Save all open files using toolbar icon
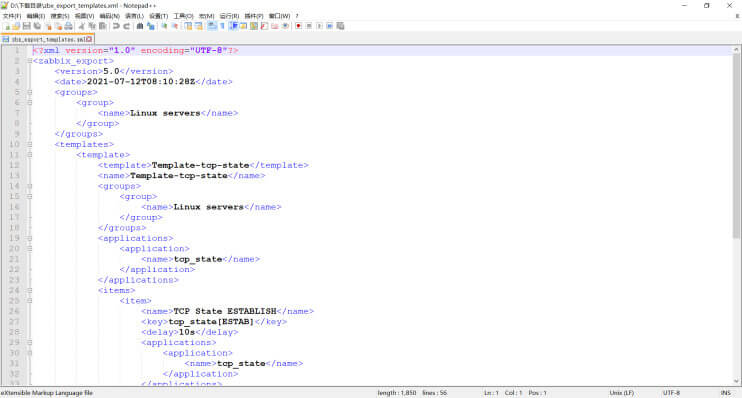The width and height of the screenshot is (742, 398). pos(37,26)
